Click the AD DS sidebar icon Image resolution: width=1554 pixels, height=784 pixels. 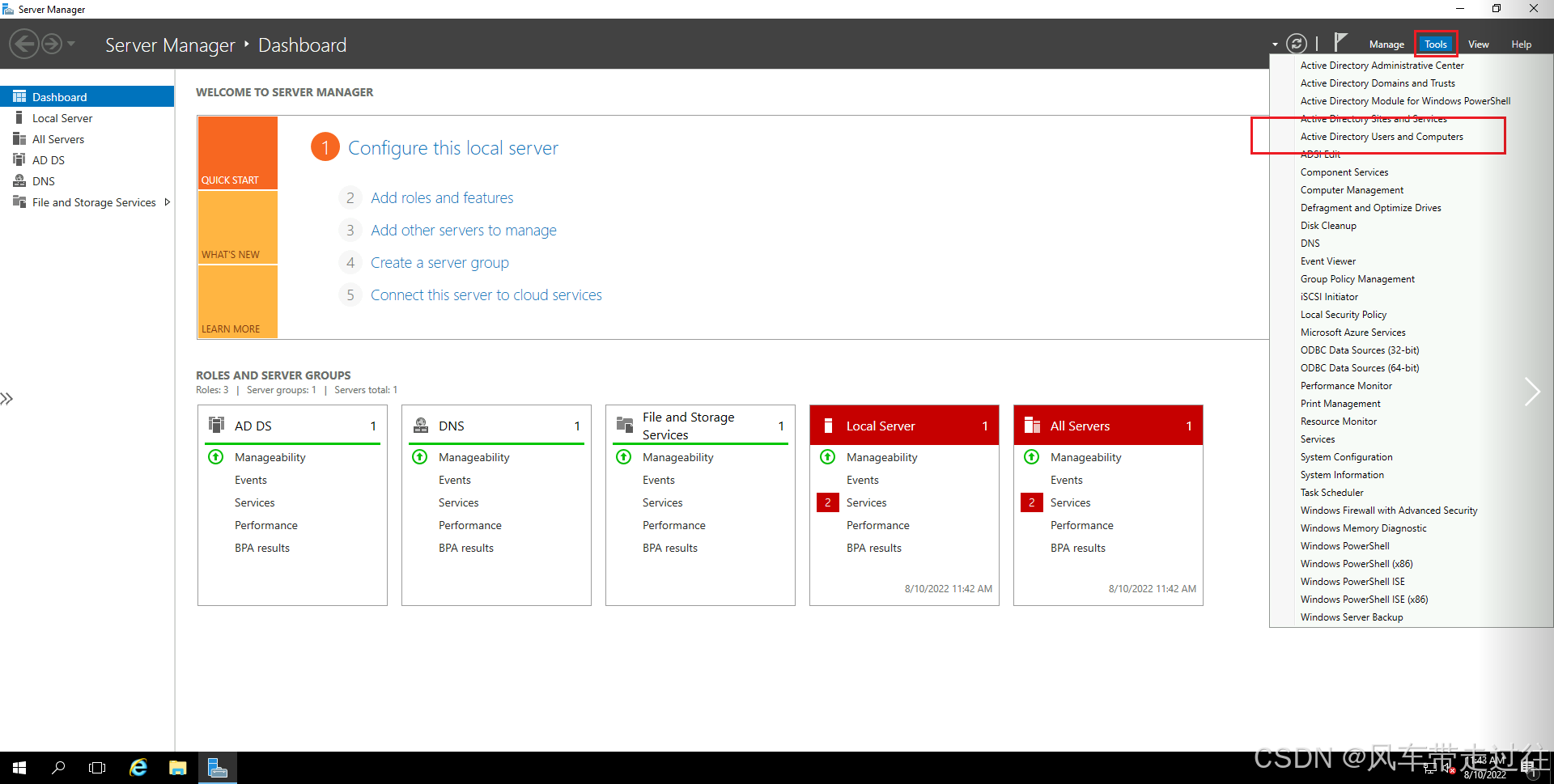coord(19,159)
